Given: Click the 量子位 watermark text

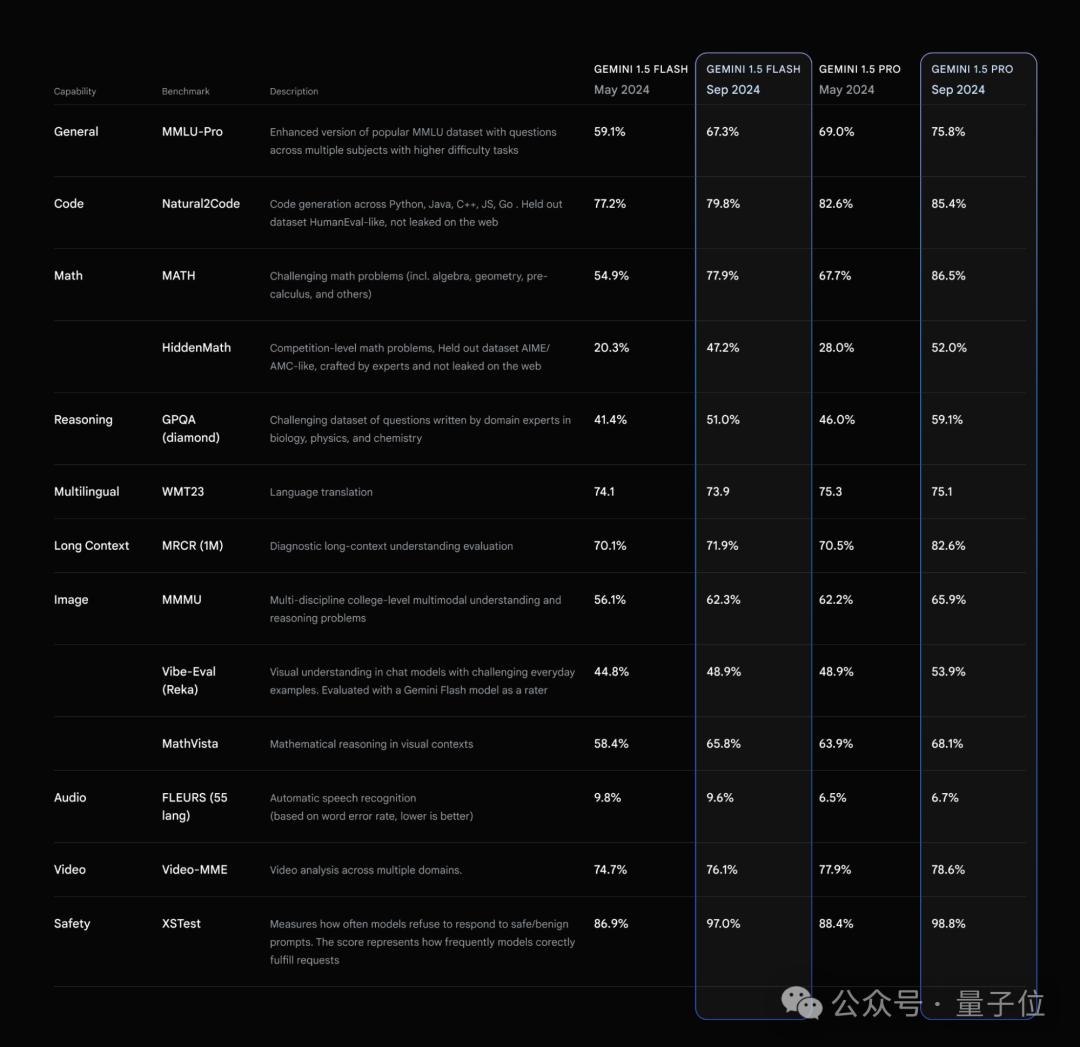Looking at the screenshot, I should point(1000,1003).
